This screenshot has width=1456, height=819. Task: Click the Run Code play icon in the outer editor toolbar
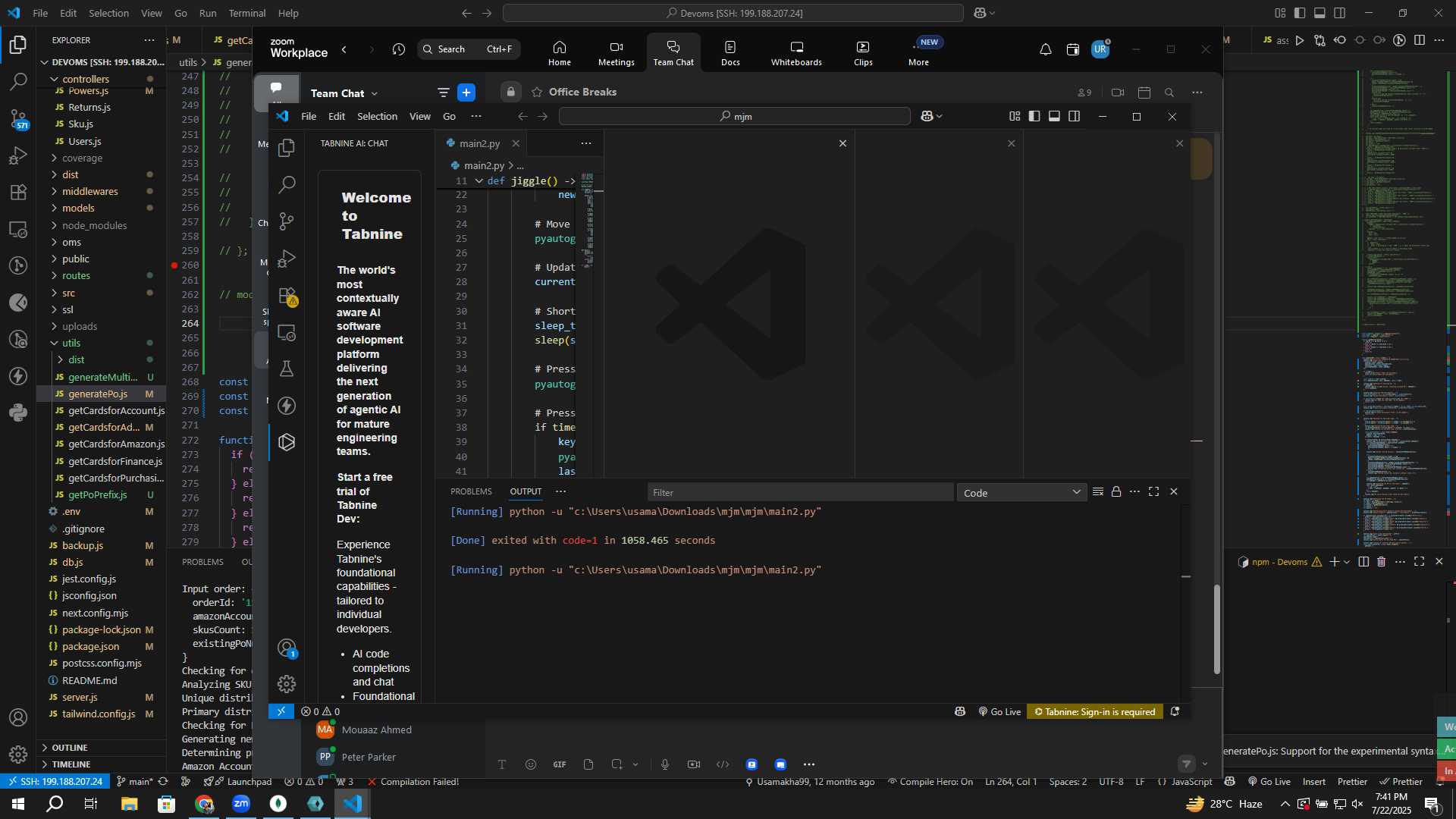(1300, 40)
